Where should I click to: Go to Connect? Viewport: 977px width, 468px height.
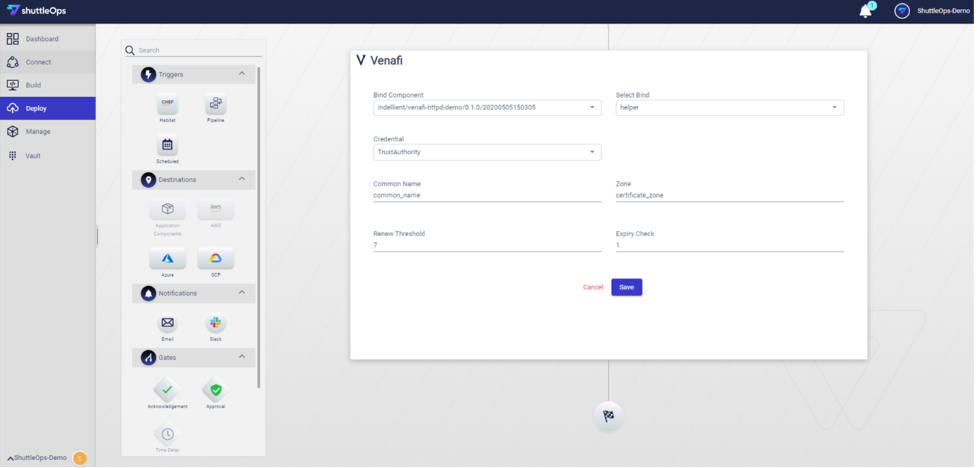point(47,62)
